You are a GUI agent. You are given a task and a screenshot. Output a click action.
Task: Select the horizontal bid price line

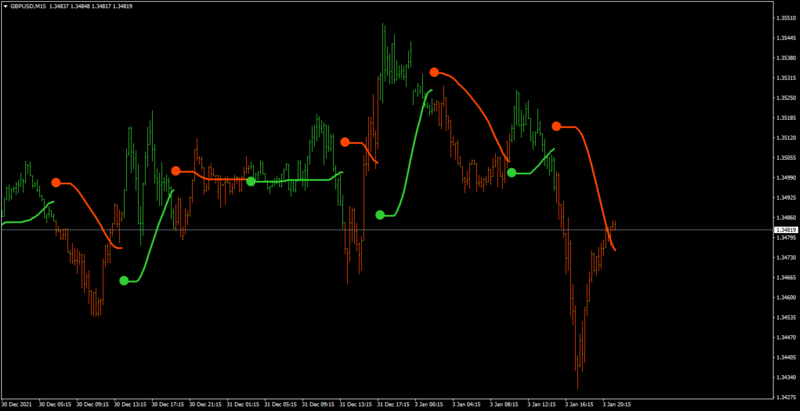pyautogui.click(x=387, y=230)
